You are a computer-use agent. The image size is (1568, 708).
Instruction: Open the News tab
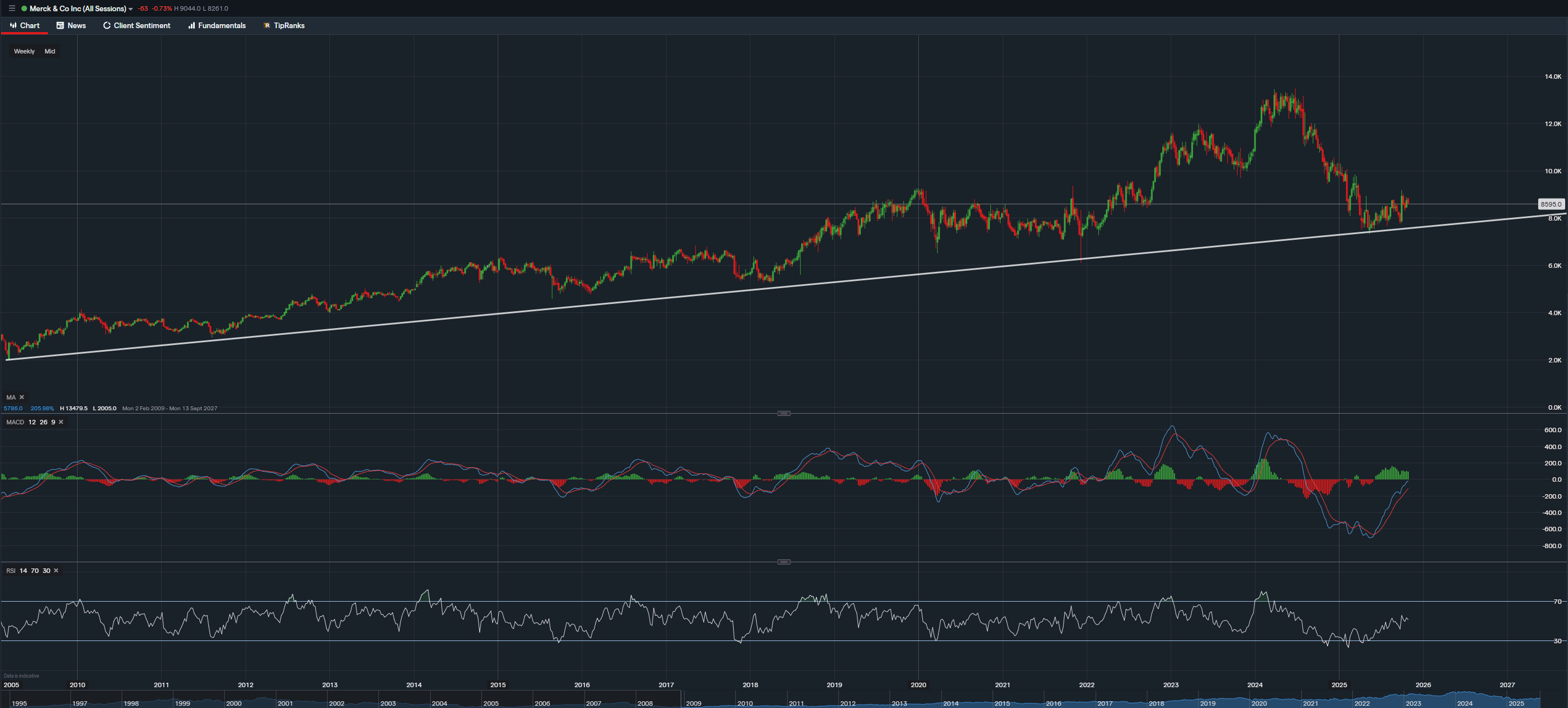tap(71, 25)
